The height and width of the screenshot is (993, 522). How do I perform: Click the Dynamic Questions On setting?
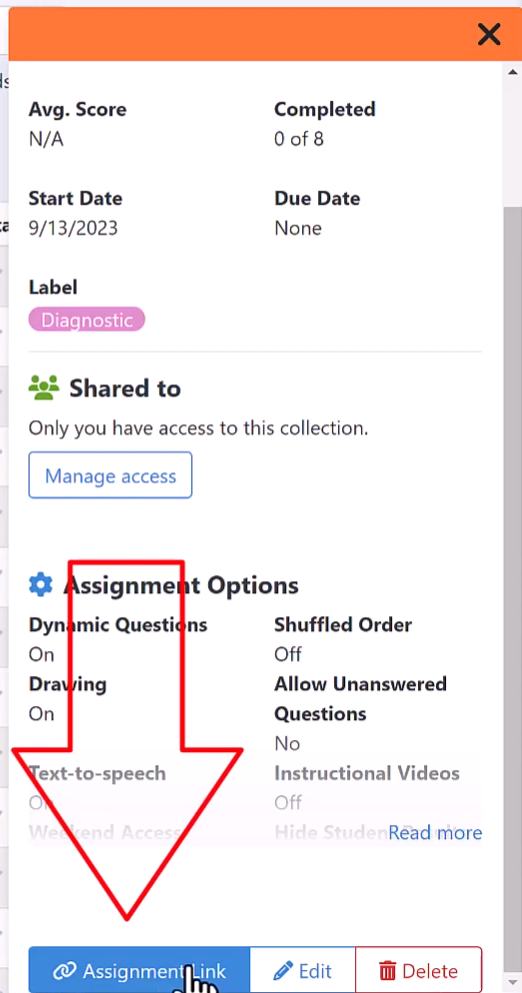[x=41, y=654]
